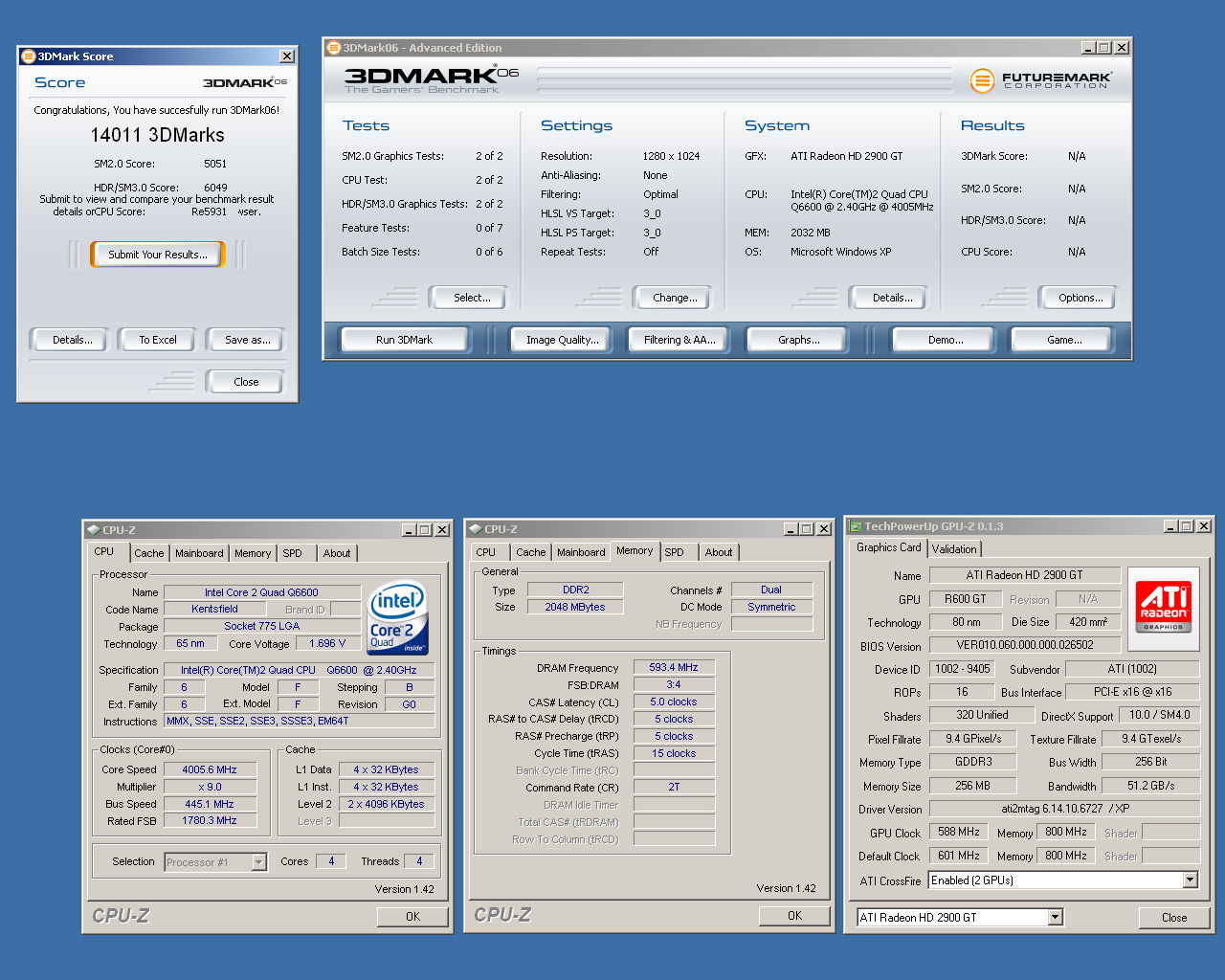Open Mainboard tab in left CPU-Z window

click(x=199, y=553)
